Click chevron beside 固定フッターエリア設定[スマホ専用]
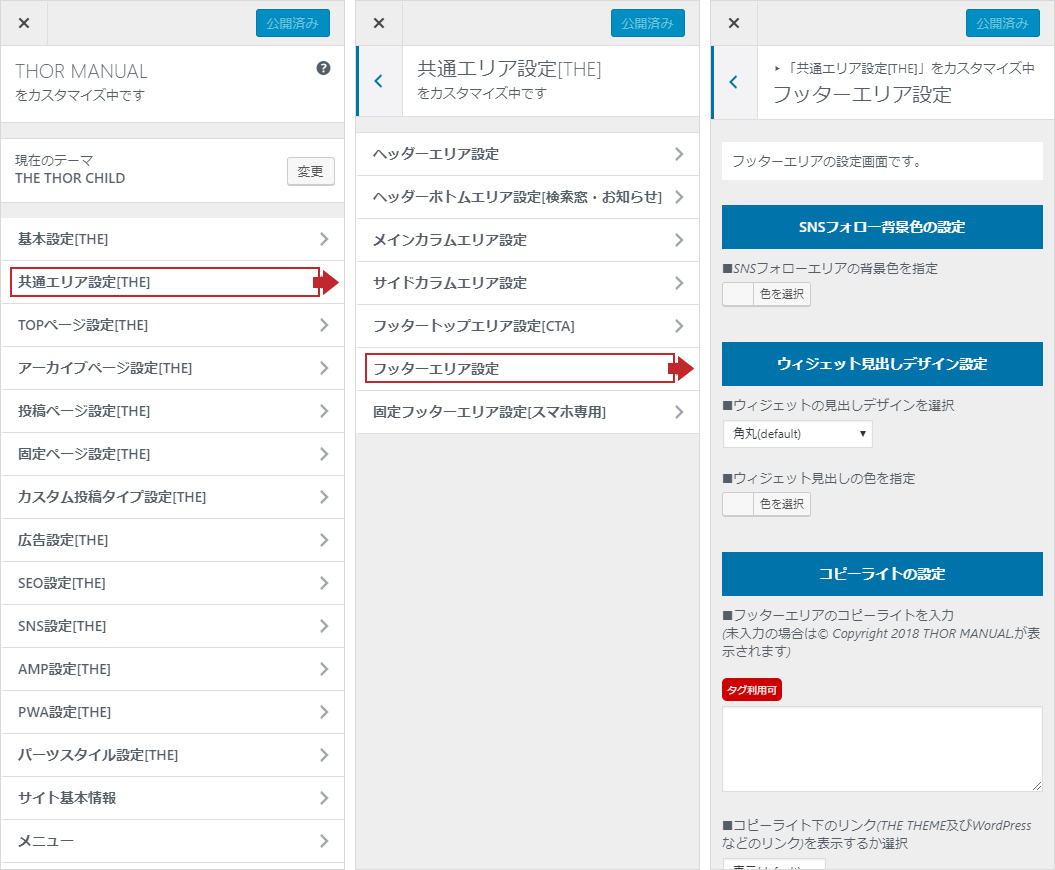 coord(679,412)
